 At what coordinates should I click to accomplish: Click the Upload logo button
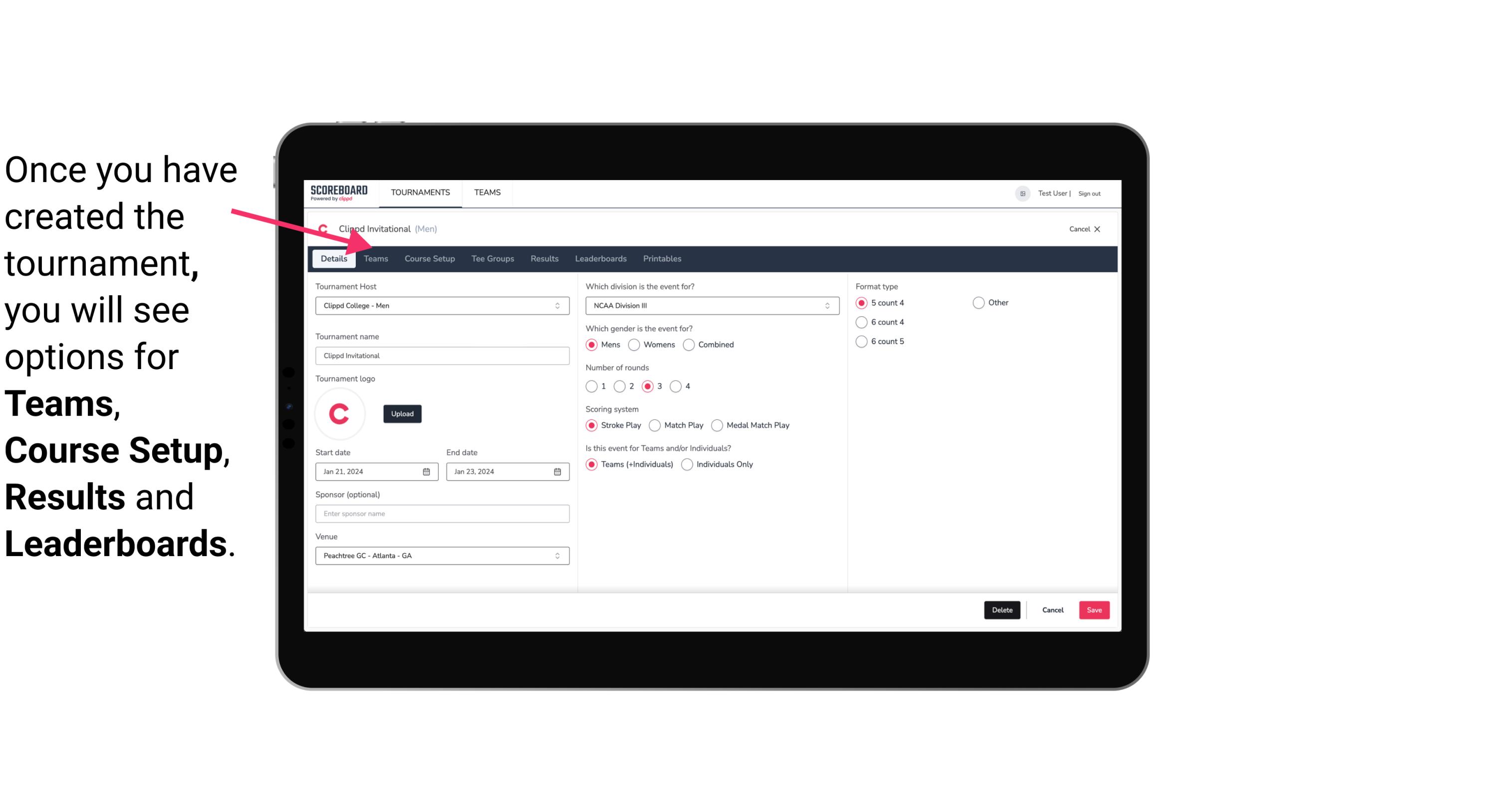pos(402,414)
